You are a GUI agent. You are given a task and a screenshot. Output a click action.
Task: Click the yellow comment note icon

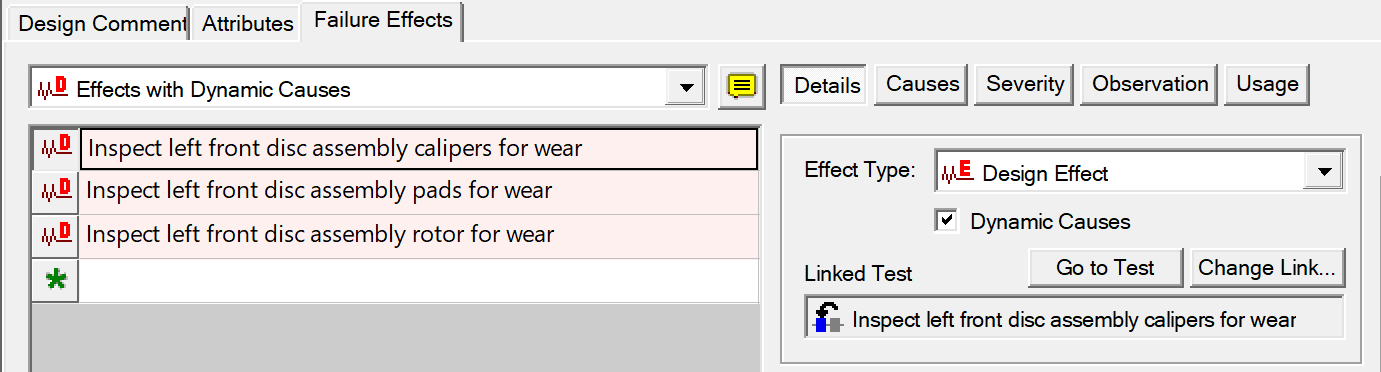pos(740,86)
